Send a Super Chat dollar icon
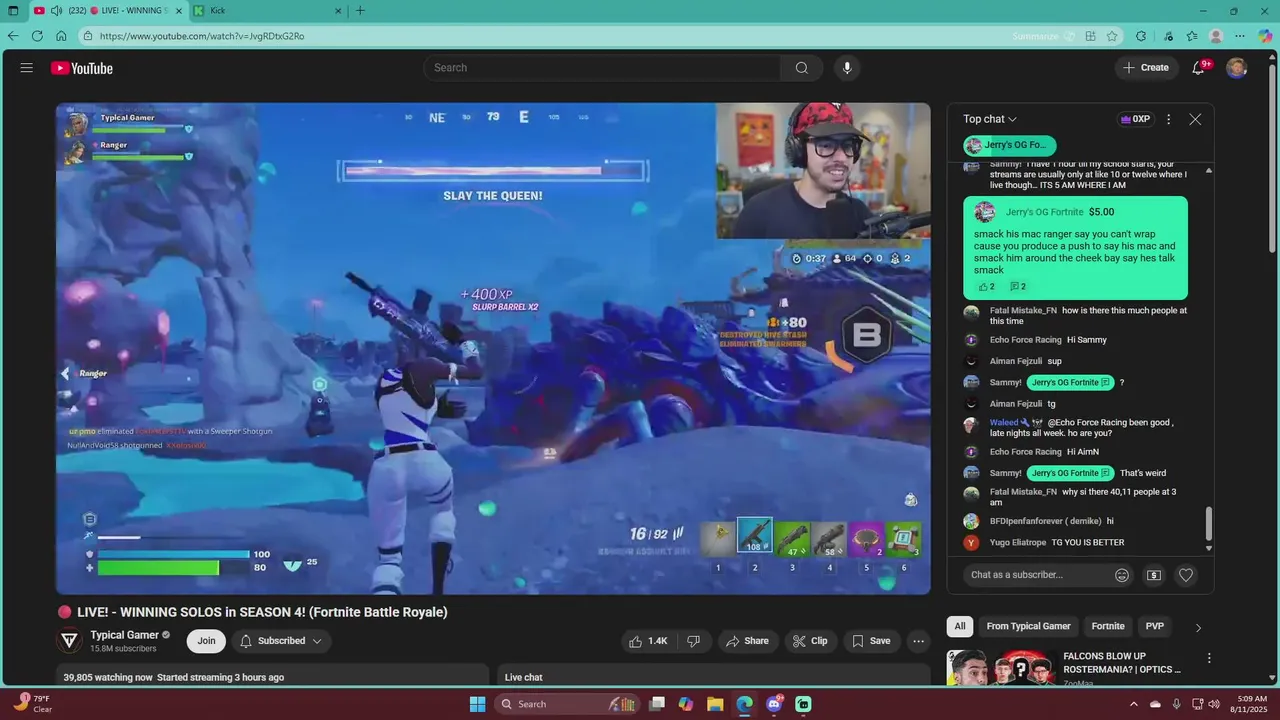This screenshot has height=720, width=1280. tap(1154, 575)
